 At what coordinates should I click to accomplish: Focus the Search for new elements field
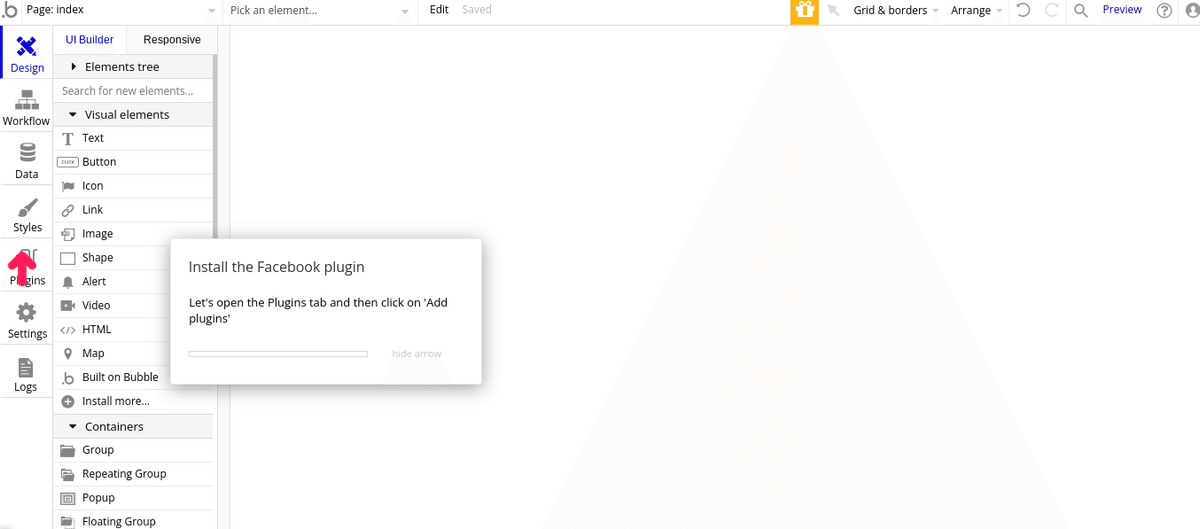pyautogui.click(x=133, y=91)
